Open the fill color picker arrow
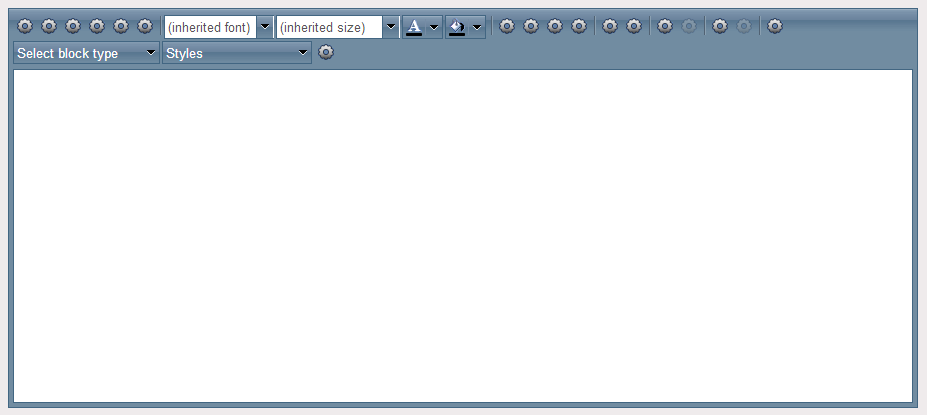The width and height of the screenshot is (927, 415). (x=477, y=27)
